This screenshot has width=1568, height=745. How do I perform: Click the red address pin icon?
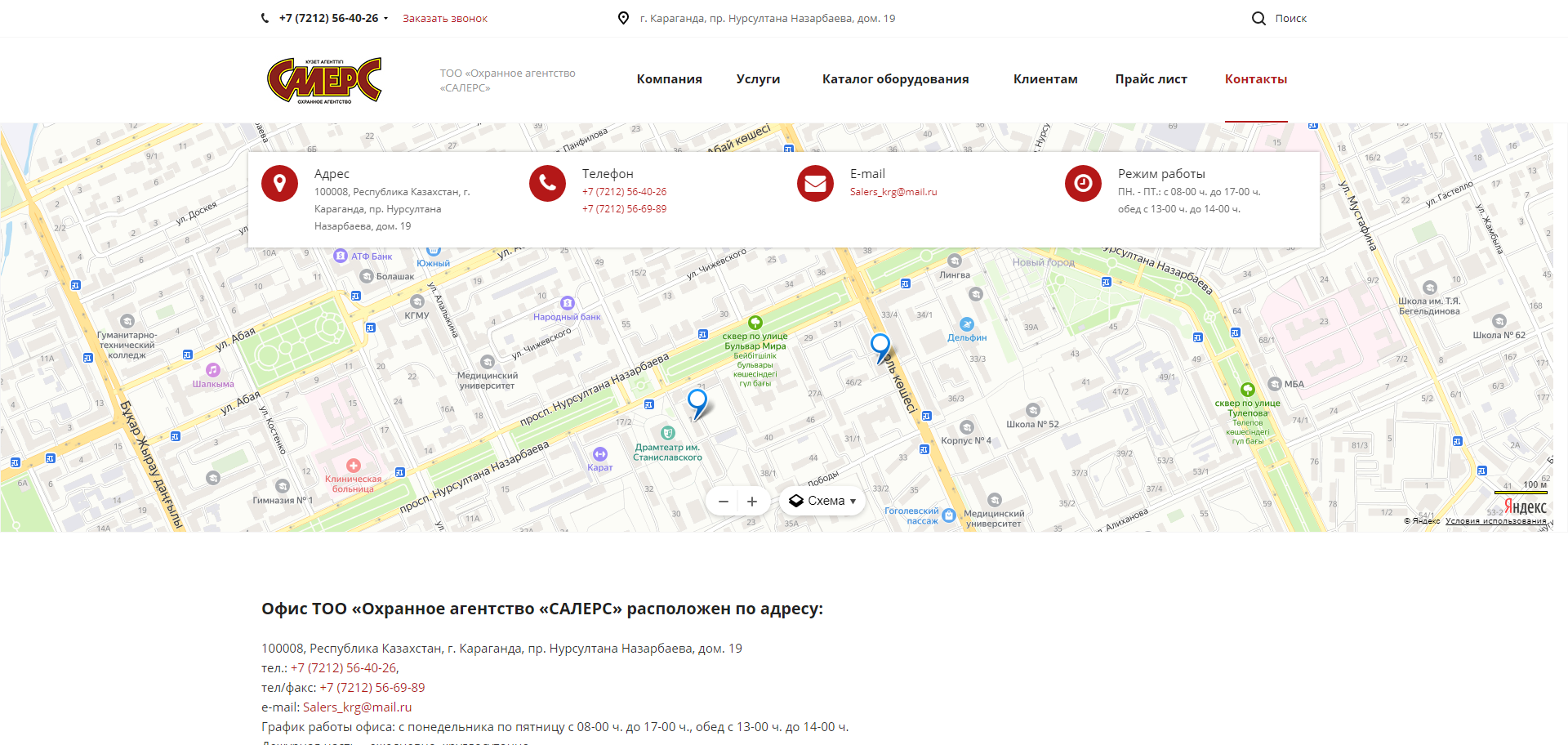click(279, 184)
